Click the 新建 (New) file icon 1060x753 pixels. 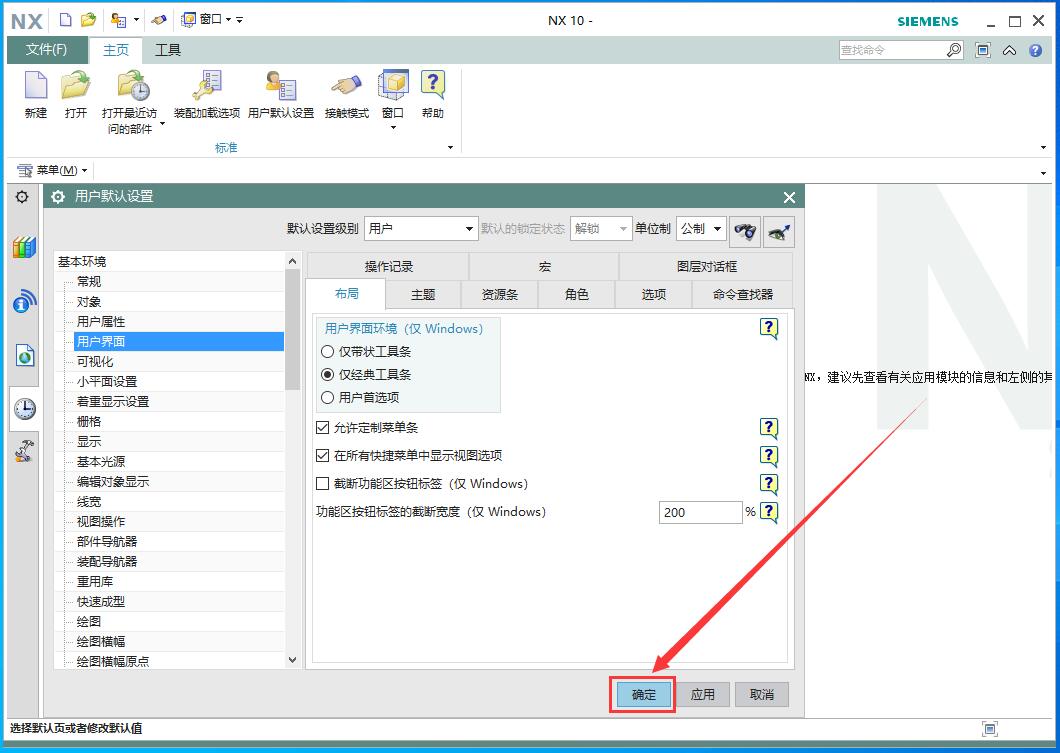pos(35,88)
